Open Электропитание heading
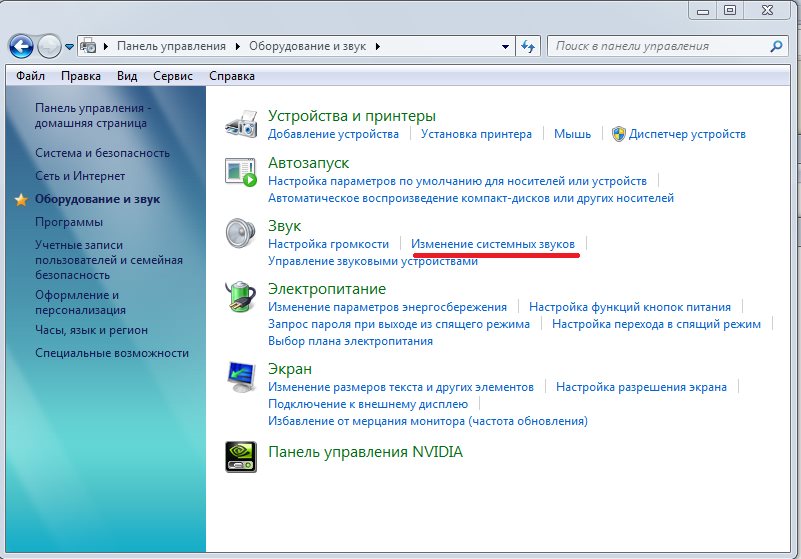 pyautogui.click(x=327, y=289)
